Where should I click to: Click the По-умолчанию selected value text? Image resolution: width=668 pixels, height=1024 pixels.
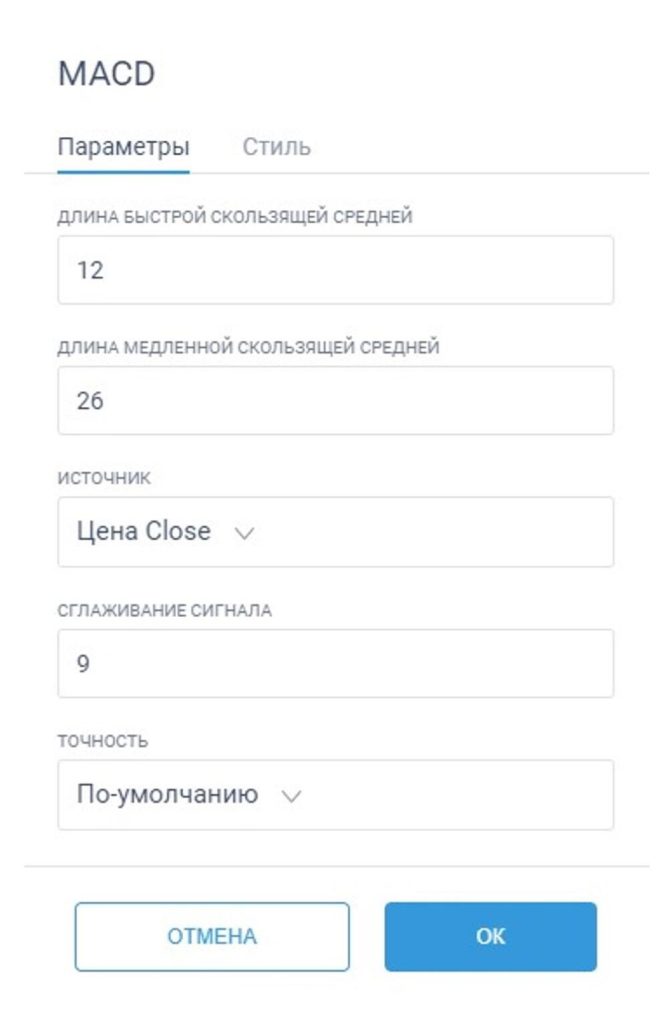pos(167,795)
